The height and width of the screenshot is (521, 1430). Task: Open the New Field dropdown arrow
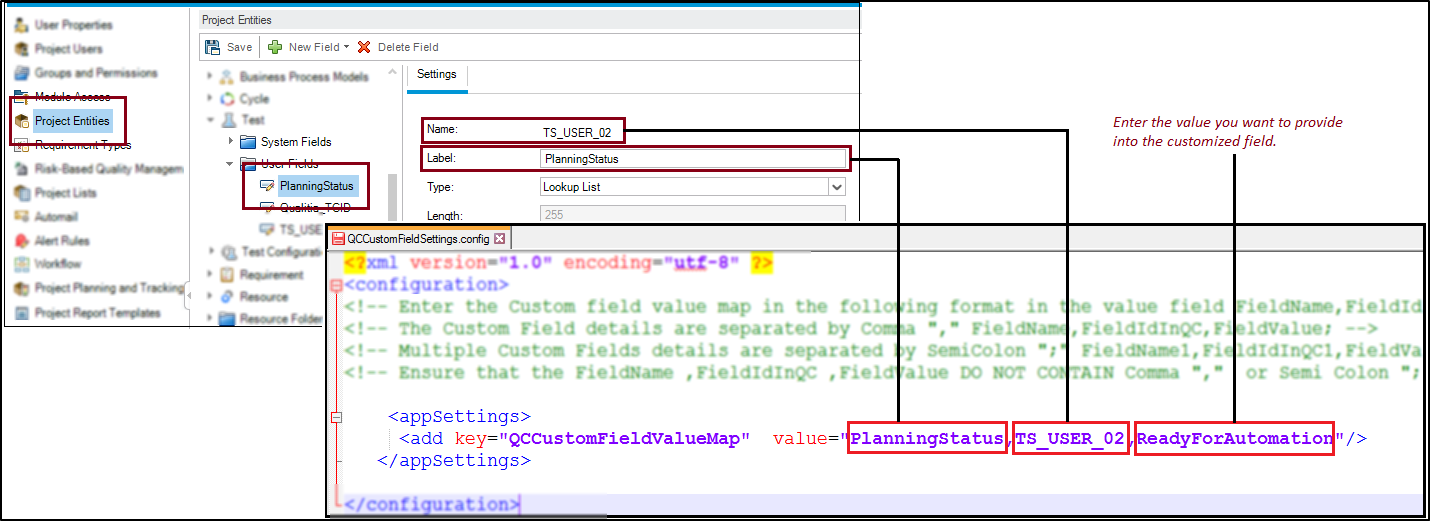tap(346, 47)
